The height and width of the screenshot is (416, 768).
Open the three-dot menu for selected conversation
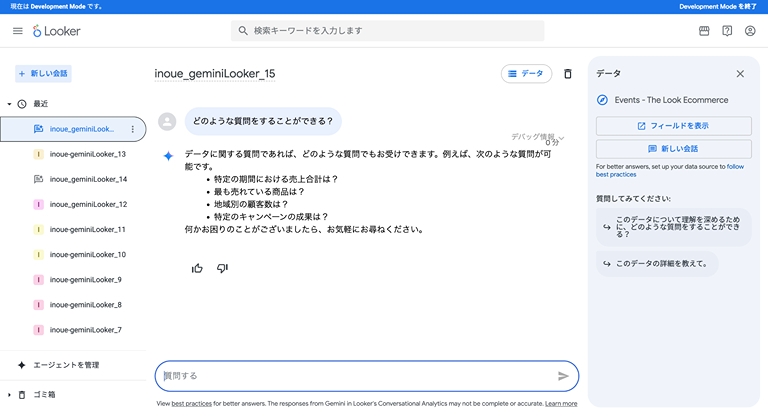pos(132,129)
